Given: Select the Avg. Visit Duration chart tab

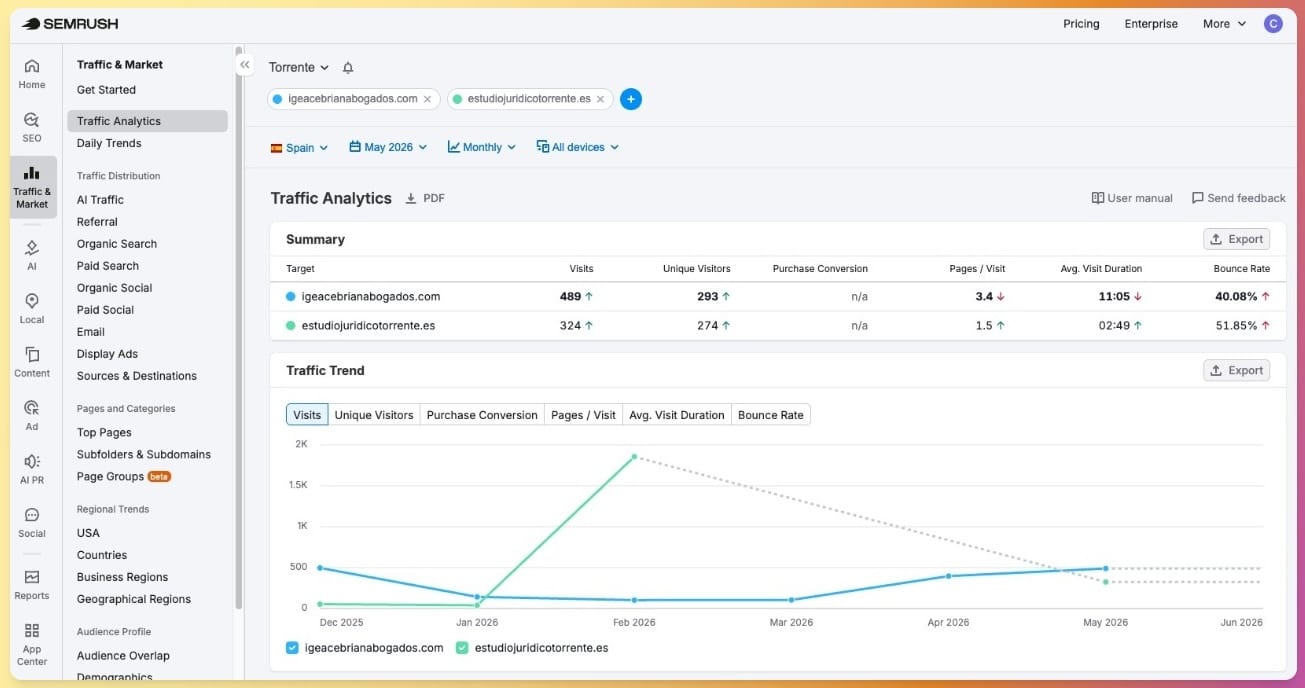Looking at the screenshot, I should coord(676,415).
